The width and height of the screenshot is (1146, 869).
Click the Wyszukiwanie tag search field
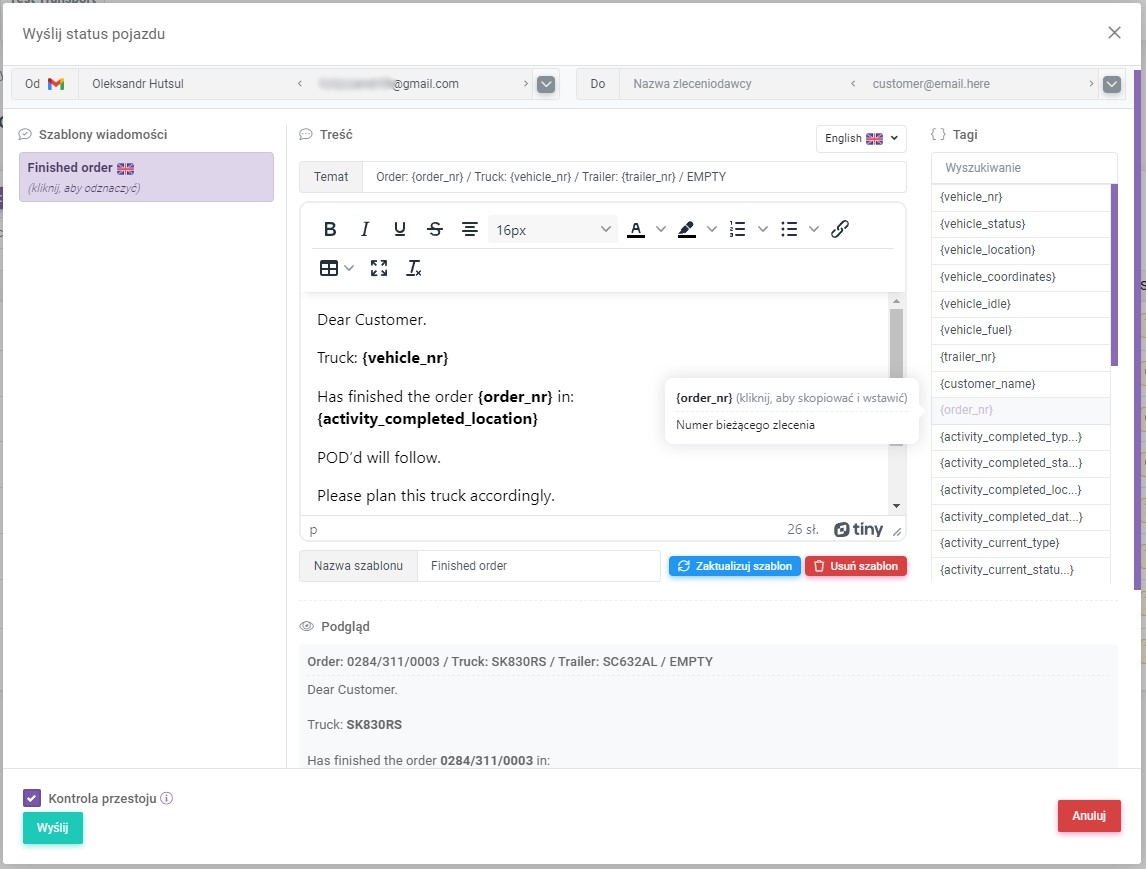[x=1024, y=168]
